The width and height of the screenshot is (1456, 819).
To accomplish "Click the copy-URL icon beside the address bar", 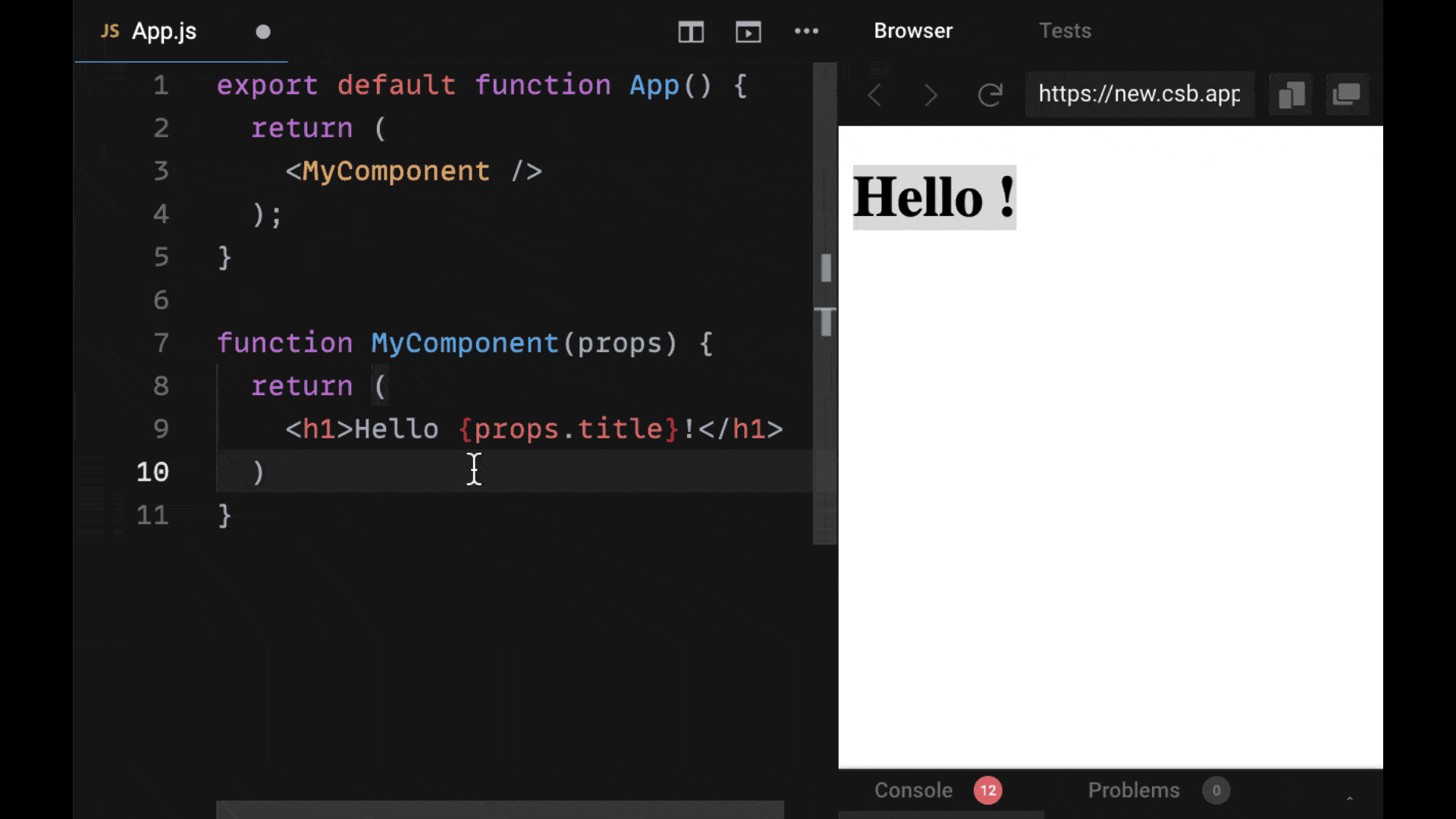I will pos(1291,94).
